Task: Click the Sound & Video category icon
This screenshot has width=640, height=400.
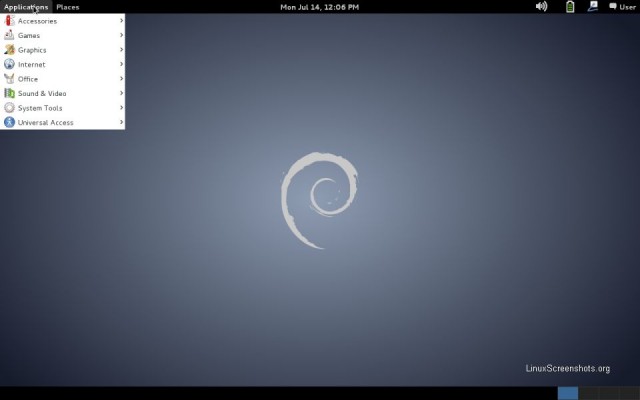Action: pos(9,93)
